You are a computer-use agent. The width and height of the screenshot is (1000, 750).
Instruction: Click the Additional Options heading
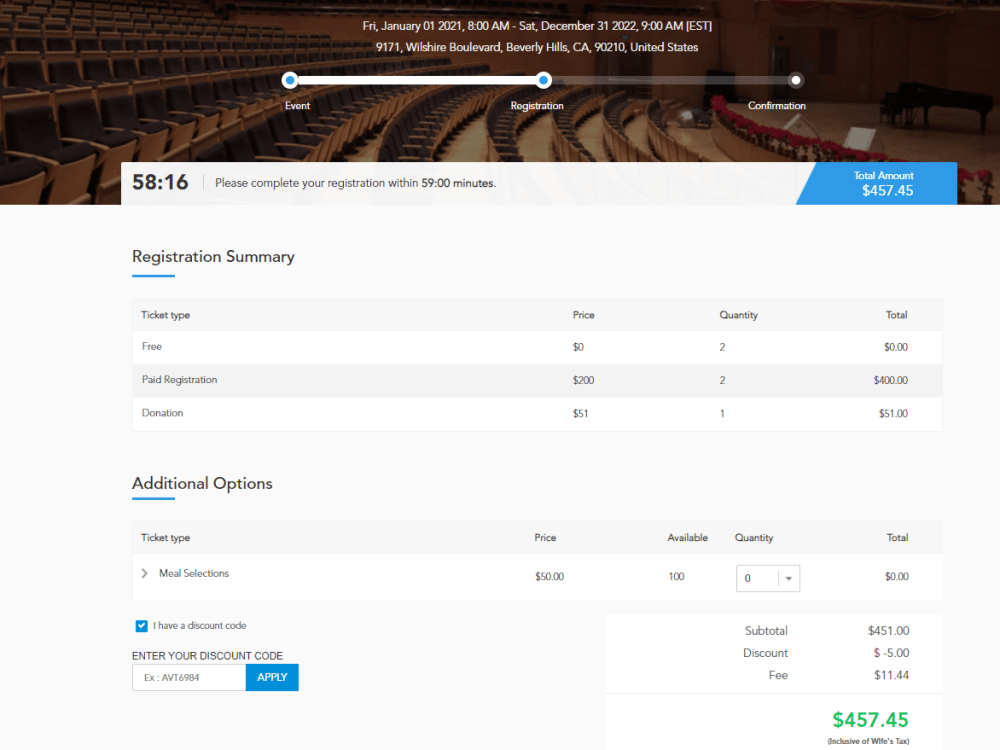point(202,483)
